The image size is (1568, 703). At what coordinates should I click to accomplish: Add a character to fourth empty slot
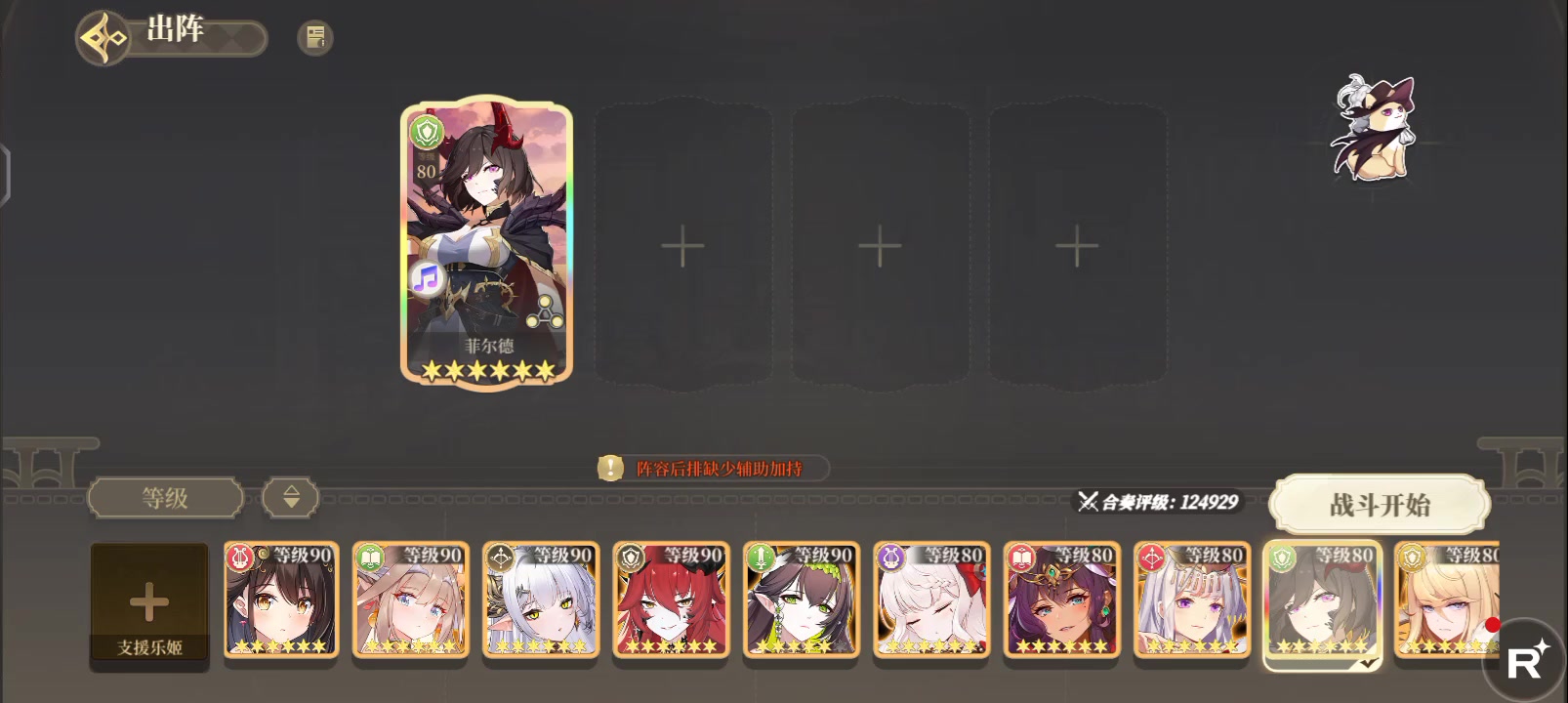pyautogui.click(x=1077, y=244)
